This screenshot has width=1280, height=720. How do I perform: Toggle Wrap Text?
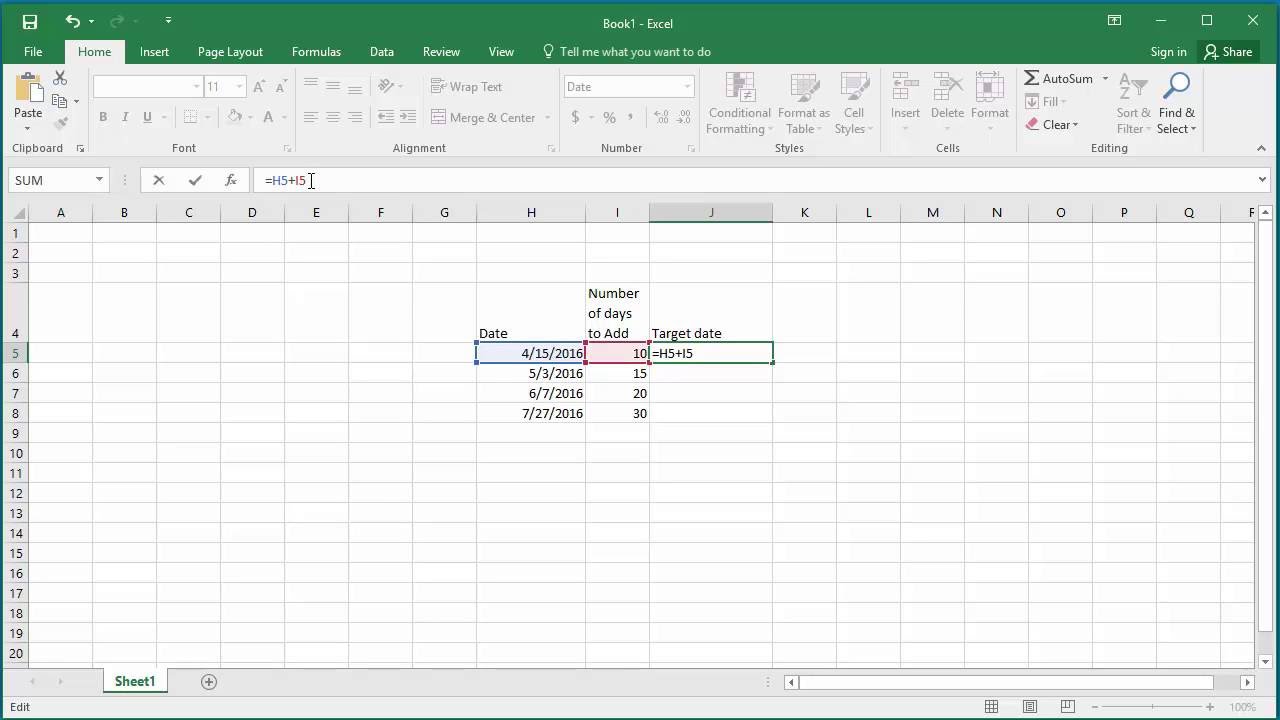click(466, 87)
